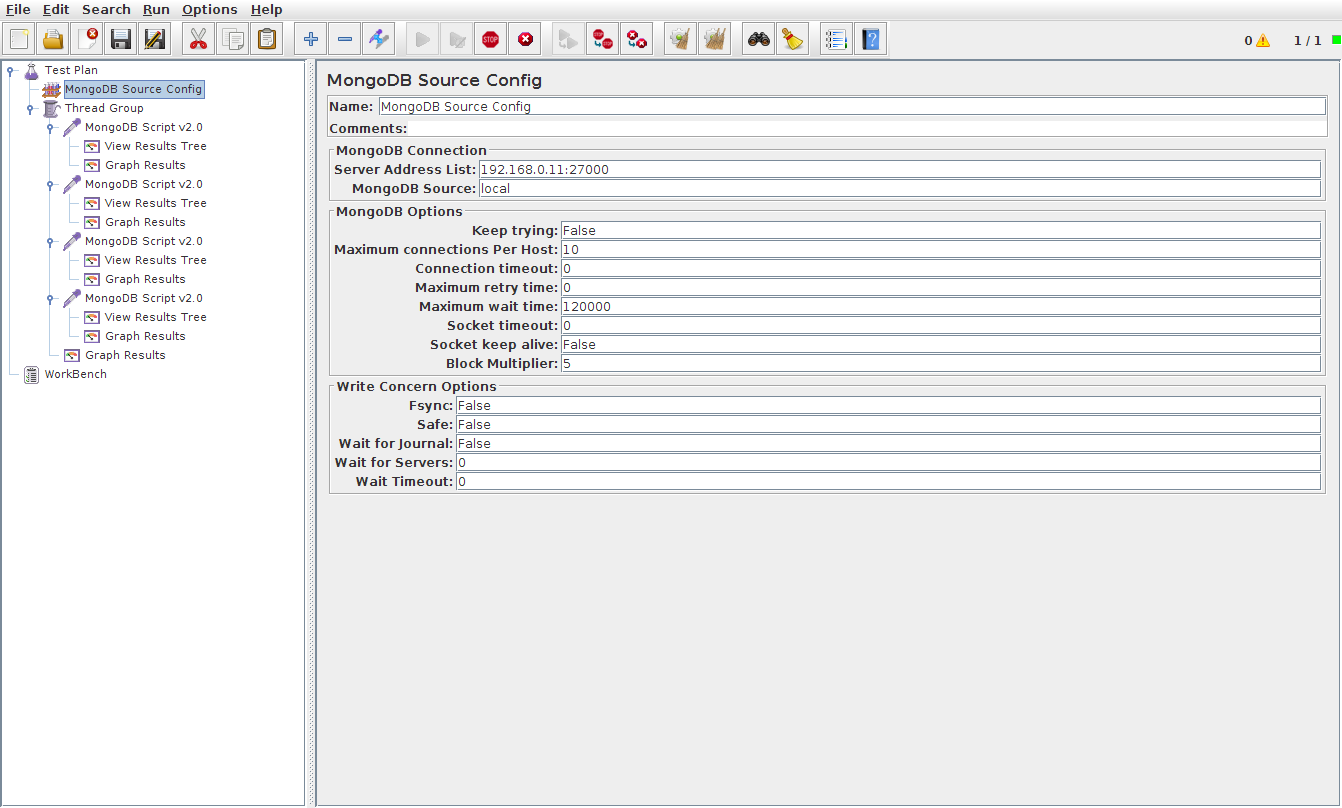The image size is (1342, 808).
Task: Click the Wait for Servers field
Action: click(889, 462)
